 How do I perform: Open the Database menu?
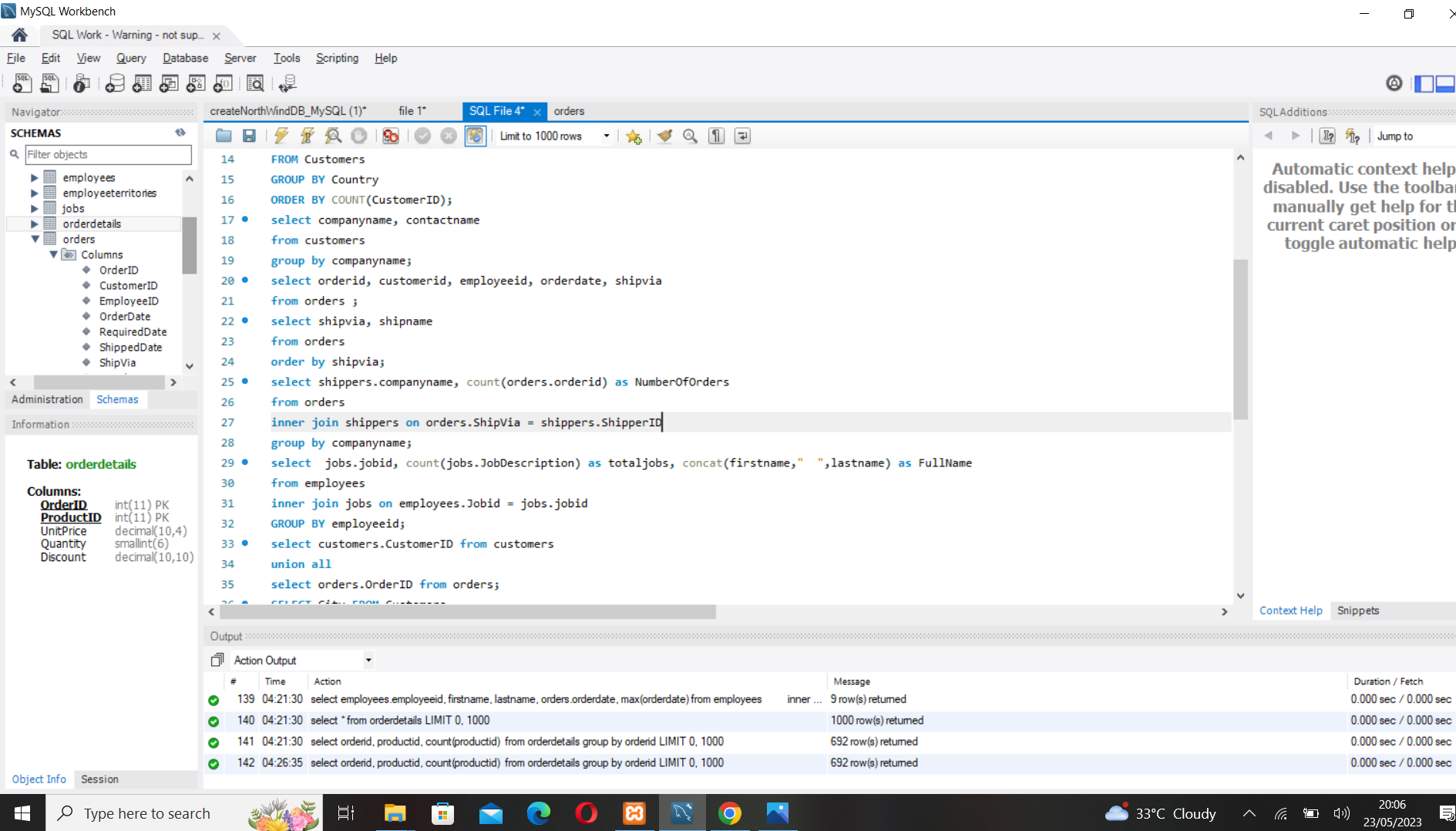click(185, 58)
